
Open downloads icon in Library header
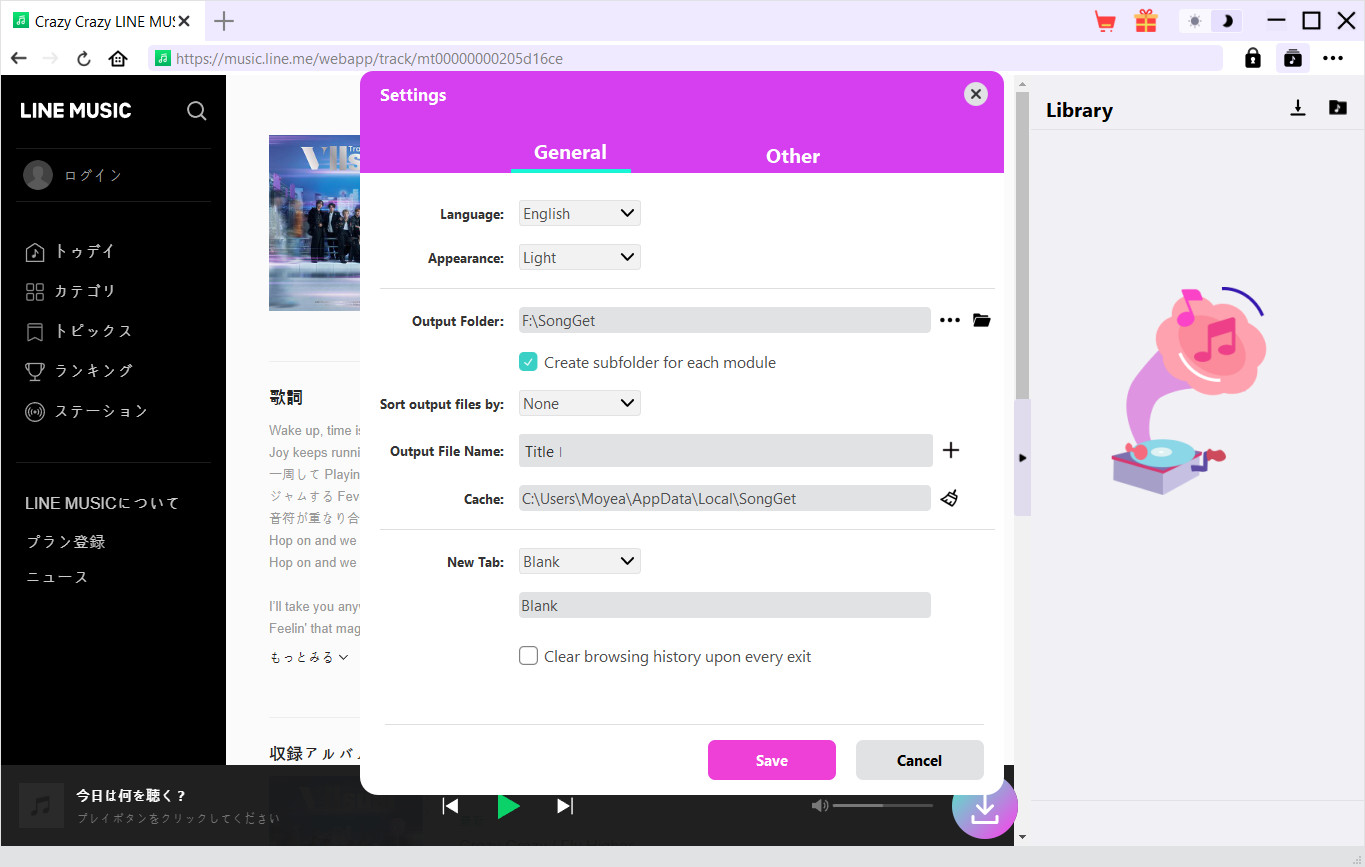coord(1298,108)
